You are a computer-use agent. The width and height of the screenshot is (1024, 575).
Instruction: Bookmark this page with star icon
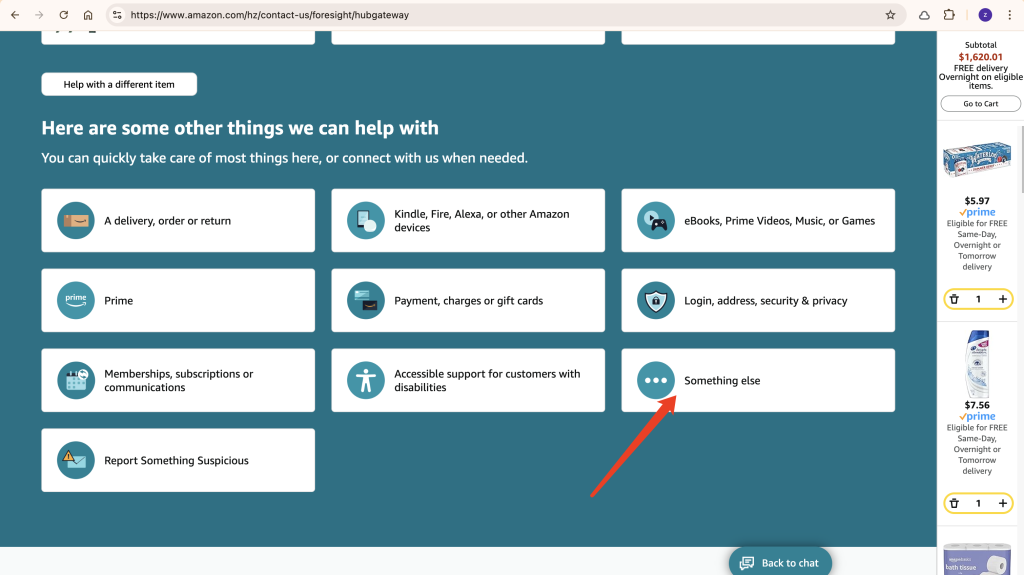890,15
